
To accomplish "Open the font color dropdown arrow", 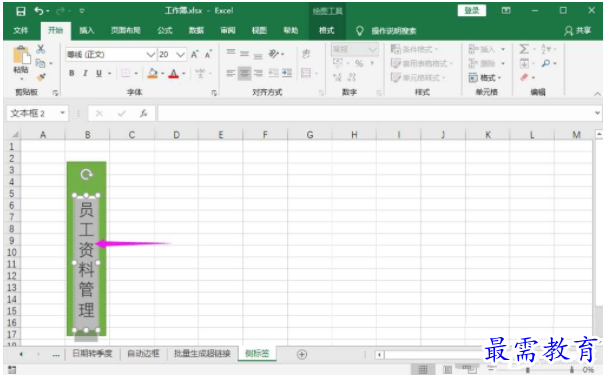I will (184, 73).
